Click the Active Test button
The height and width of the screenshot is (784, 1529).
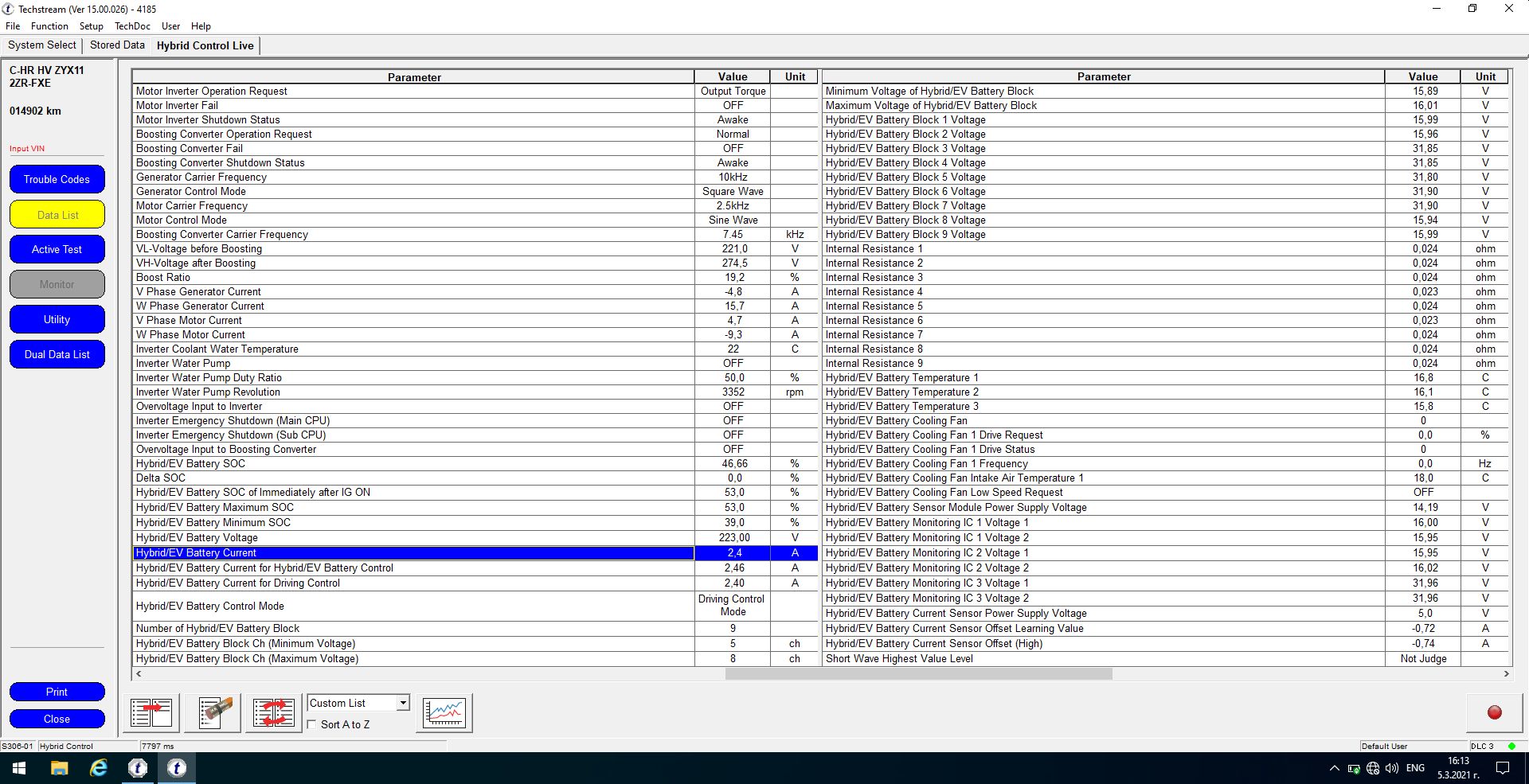point(57,250)
